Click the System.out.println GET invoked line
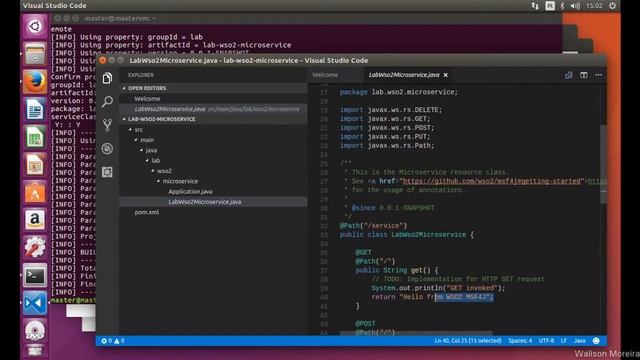 (x=438, y=288)
